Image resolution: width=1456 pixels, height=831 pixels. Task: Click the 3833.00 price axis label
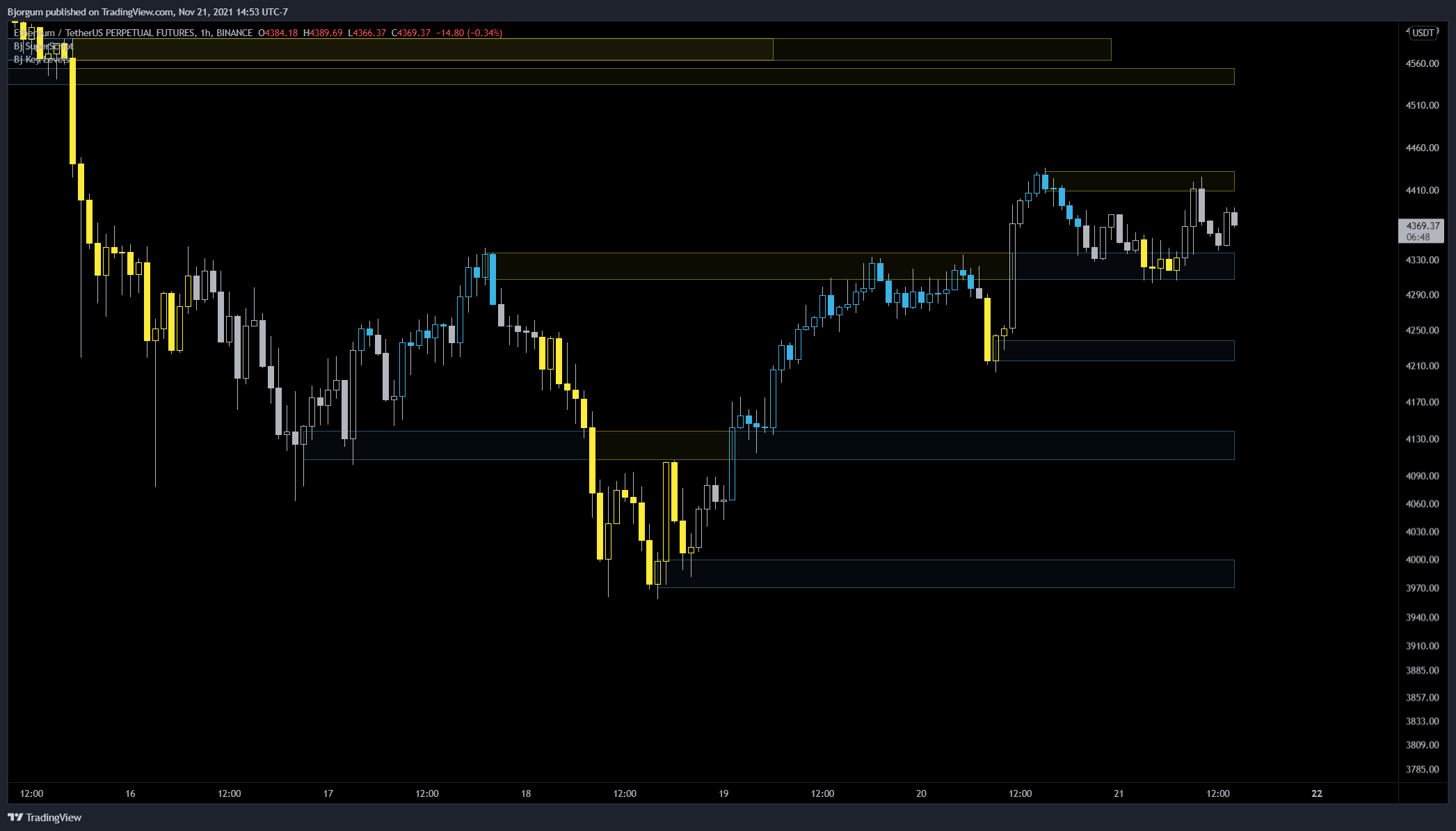(x=1422, y=721)
